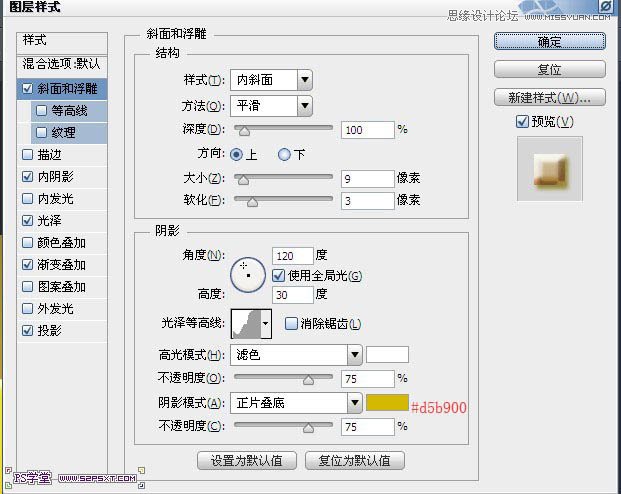Select the 投影 label in style list

coord(50,330)
